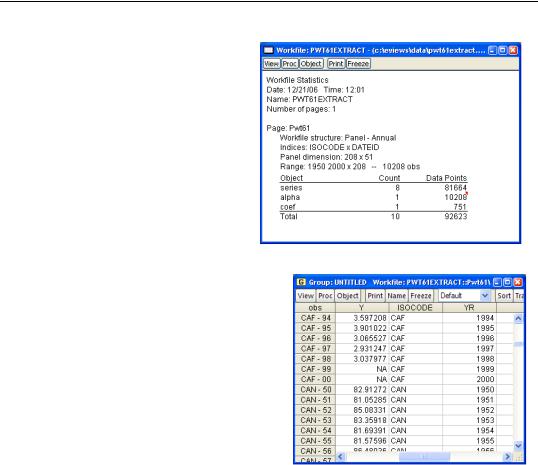Click the series row data points 81664
This screenshot has height=465, width=538.
(456, 188)
